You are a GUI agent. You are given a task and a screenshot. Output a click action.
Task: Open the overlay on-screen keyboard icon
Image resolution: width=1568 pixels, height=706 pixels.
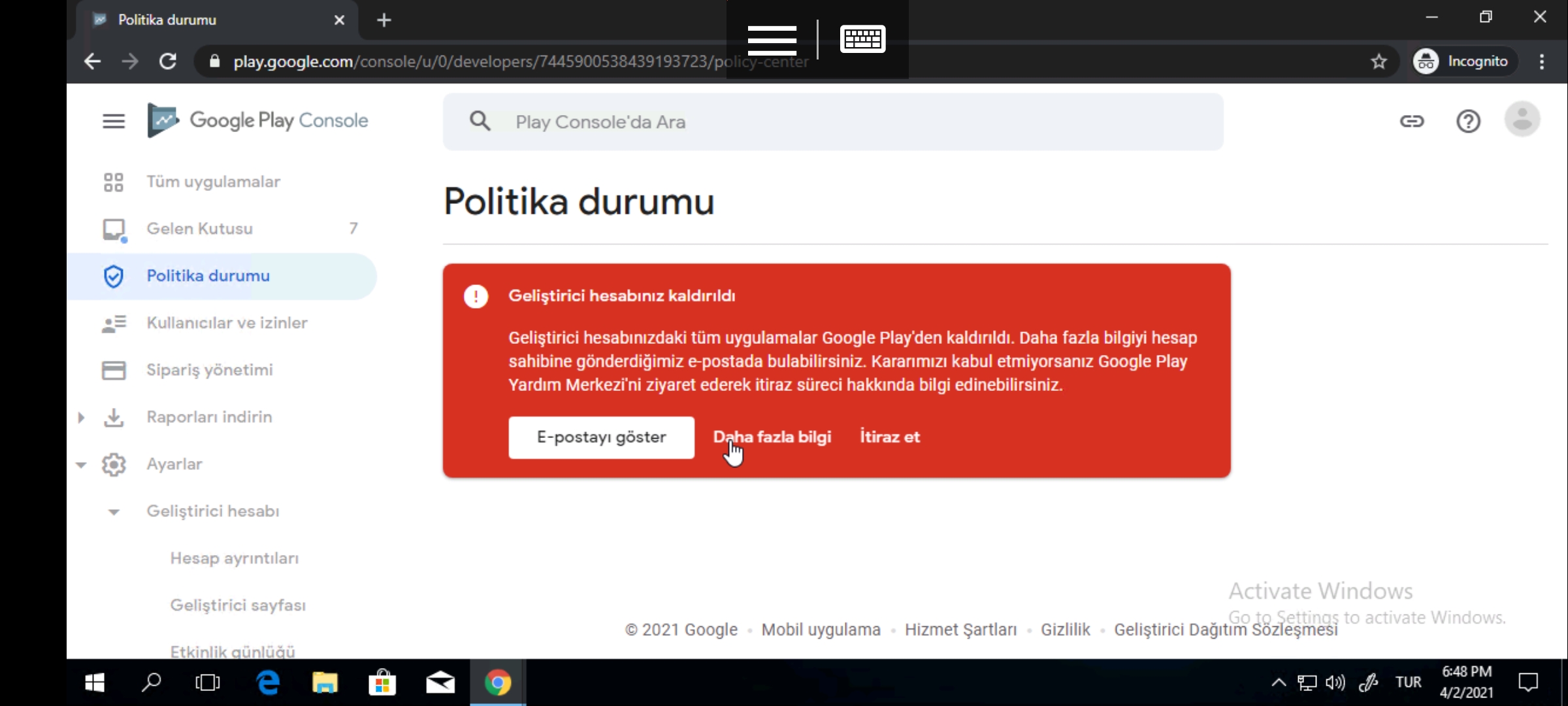pos(862,39)
